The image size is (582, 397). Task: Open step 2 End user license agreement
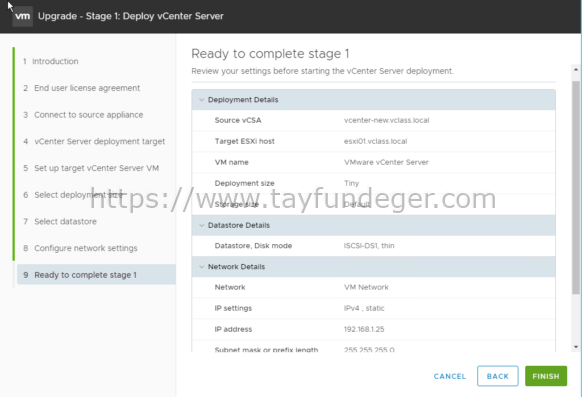[81, 88]
